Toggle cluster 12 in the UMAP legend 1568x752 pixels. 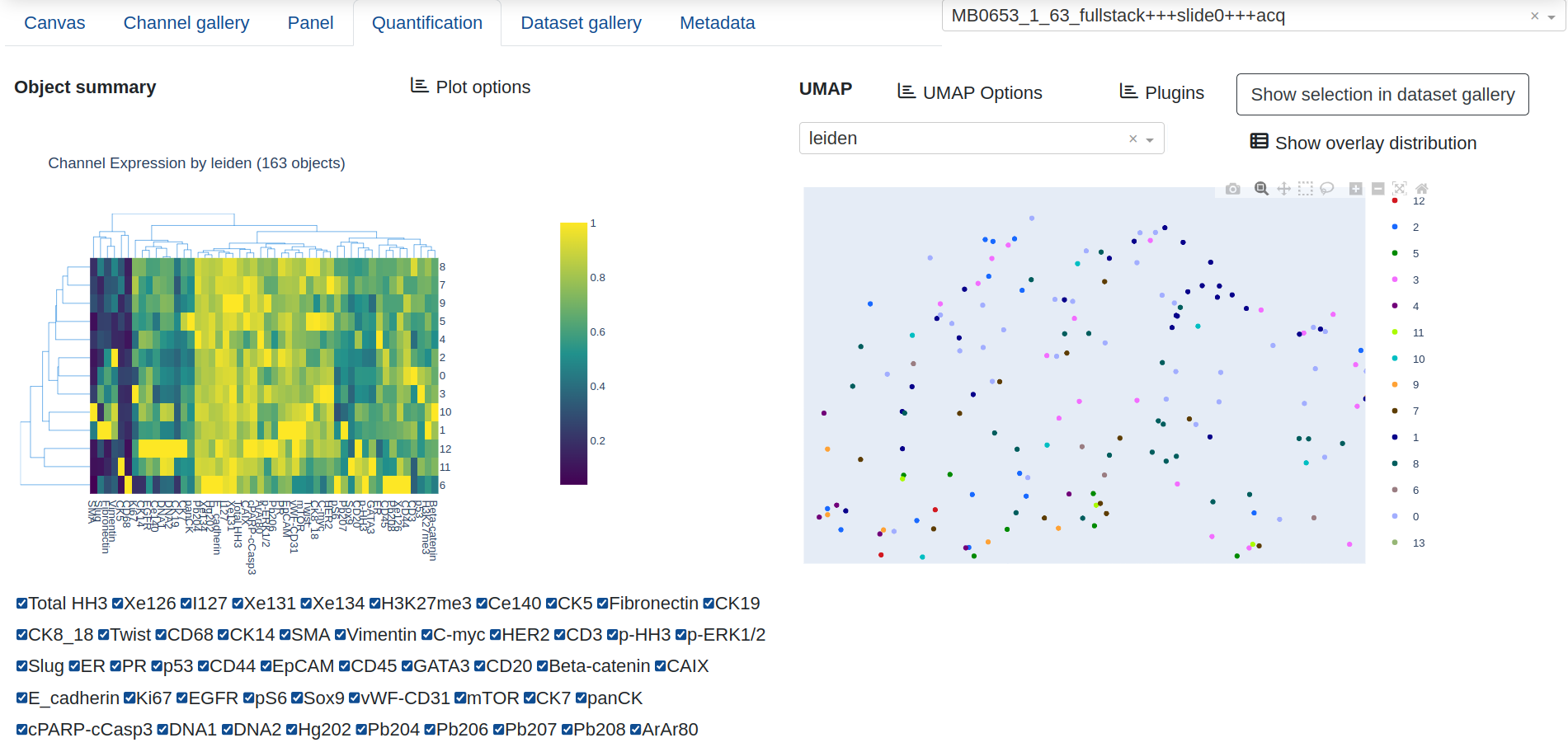[x=1418, y=201]
